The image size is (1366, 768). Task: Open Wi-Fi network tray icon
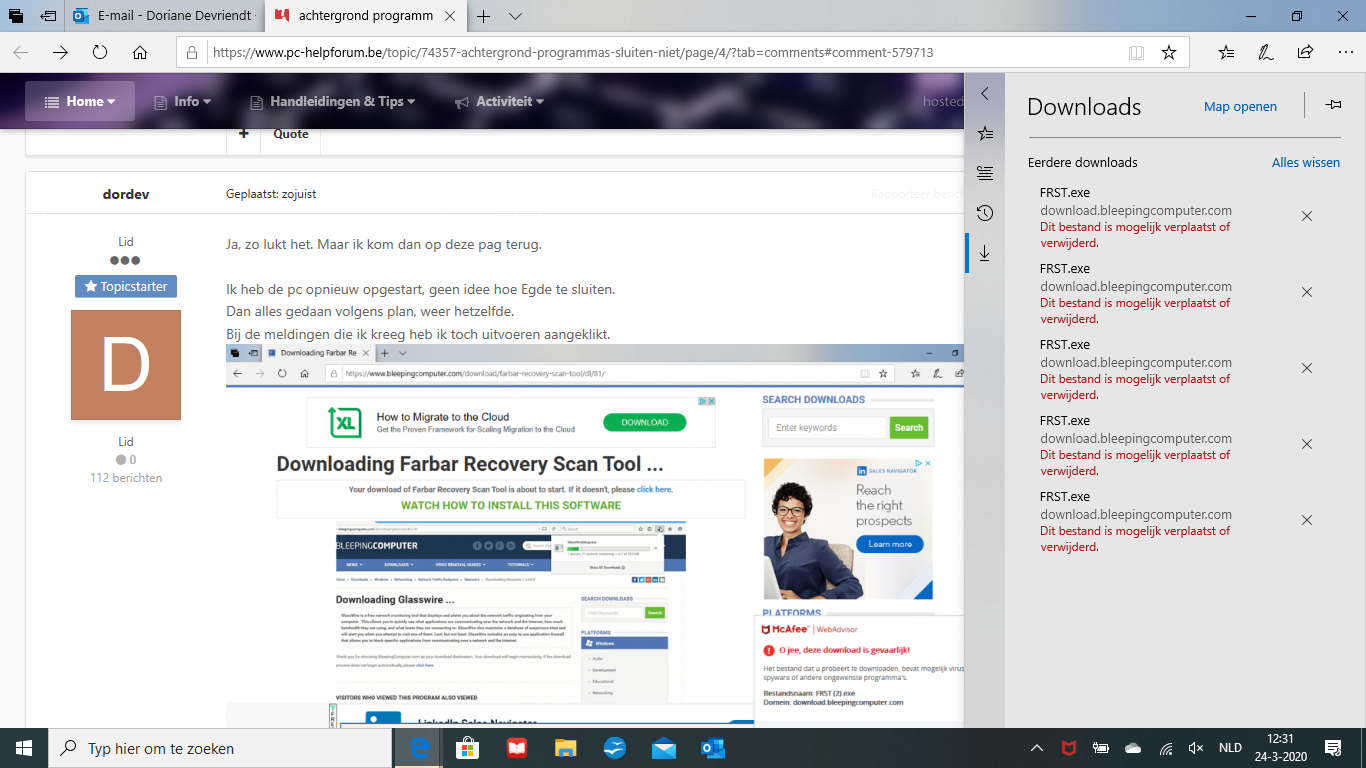(x=1165, y=748)
